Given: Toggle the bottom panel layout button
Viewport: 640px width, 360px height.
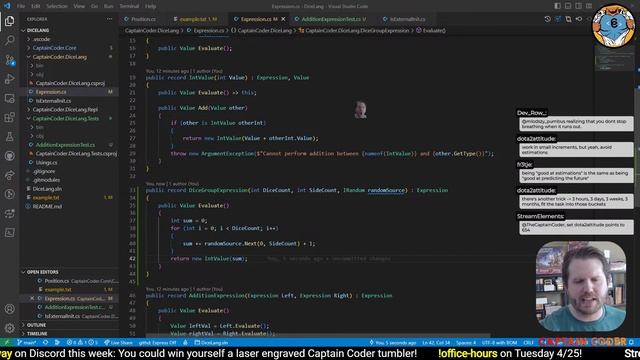Looking at the screenshot, I should point(568,6).
